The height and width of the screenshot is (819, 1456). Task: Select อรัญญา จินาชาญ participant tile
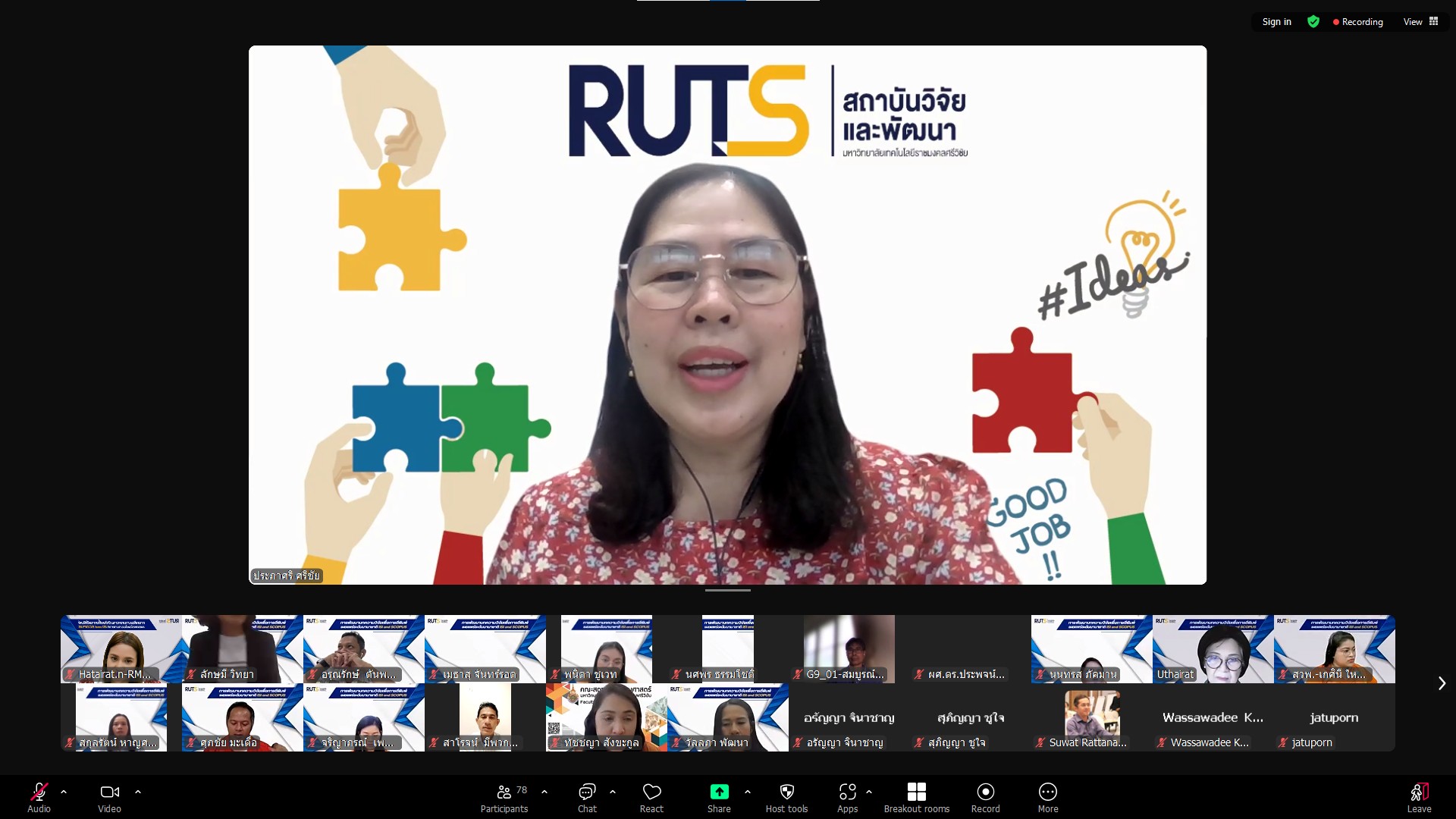pos(849,717)
